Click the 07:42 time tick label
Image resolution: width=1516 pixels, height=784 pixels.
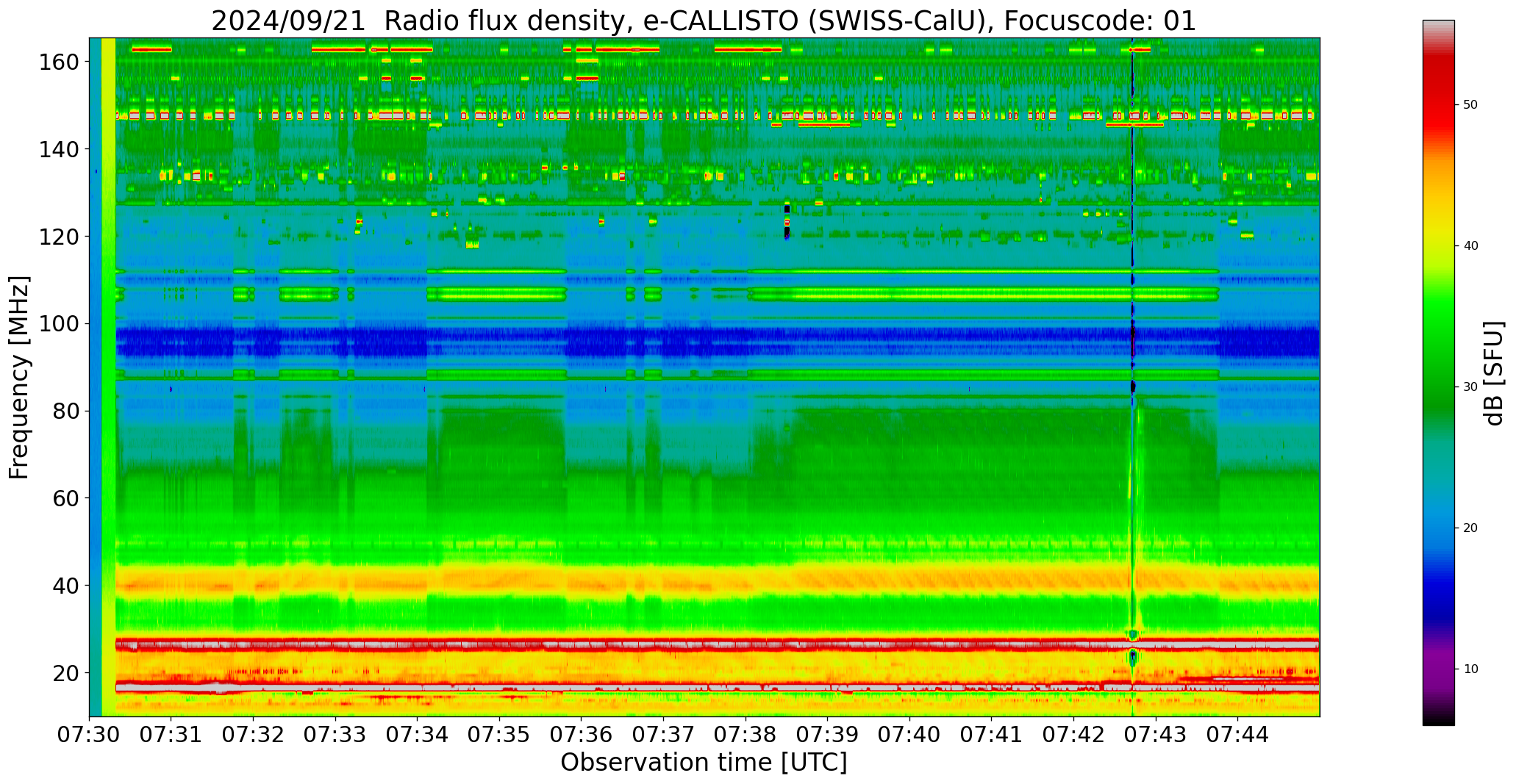pyautogui.click(x=1073, y=734)
